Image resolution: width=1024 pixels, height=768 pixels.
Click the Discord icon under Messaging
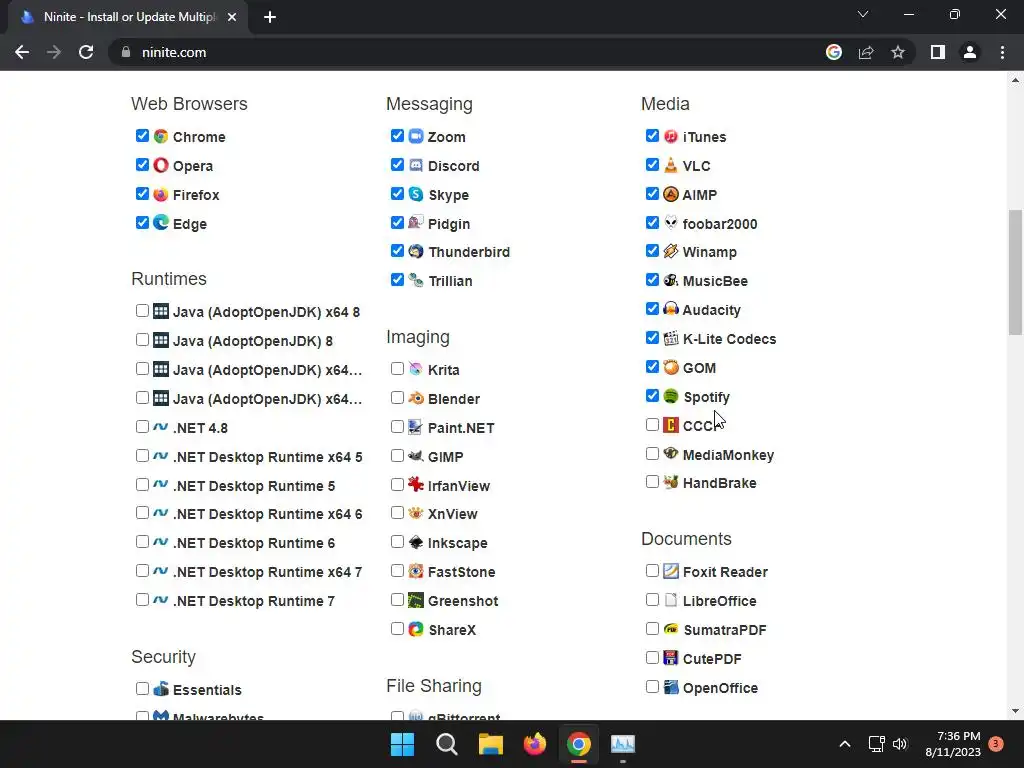pyautogui.click(x=416, y=165)
